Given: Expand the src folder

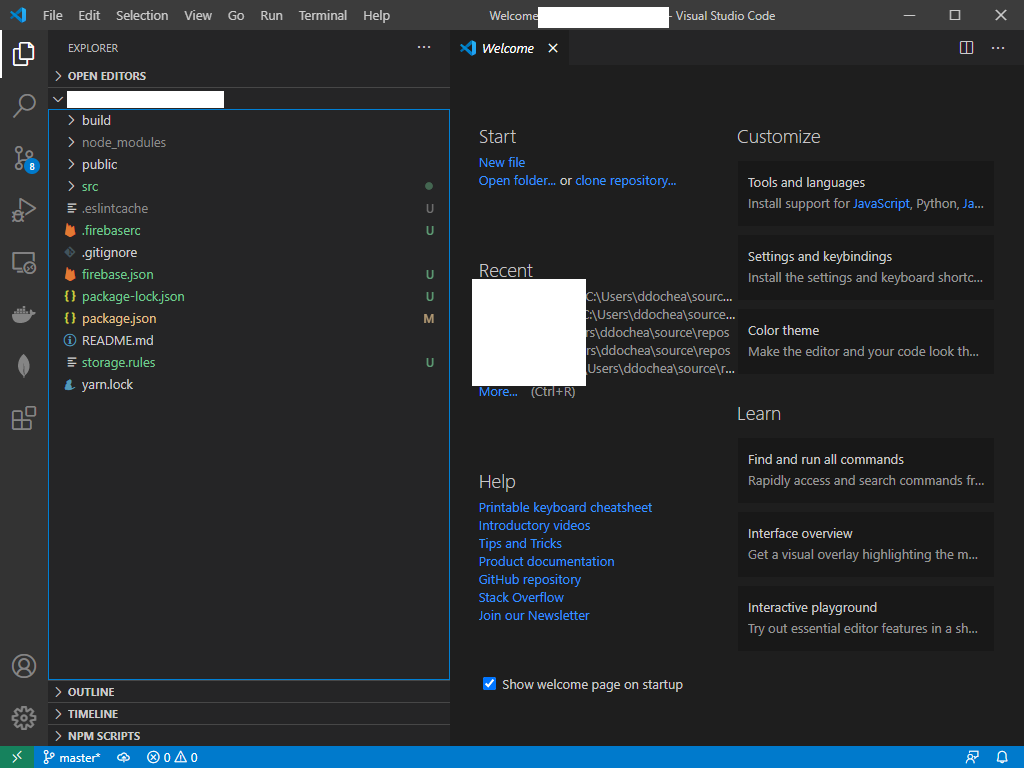Looking at the screenshot, I should 249,186.
